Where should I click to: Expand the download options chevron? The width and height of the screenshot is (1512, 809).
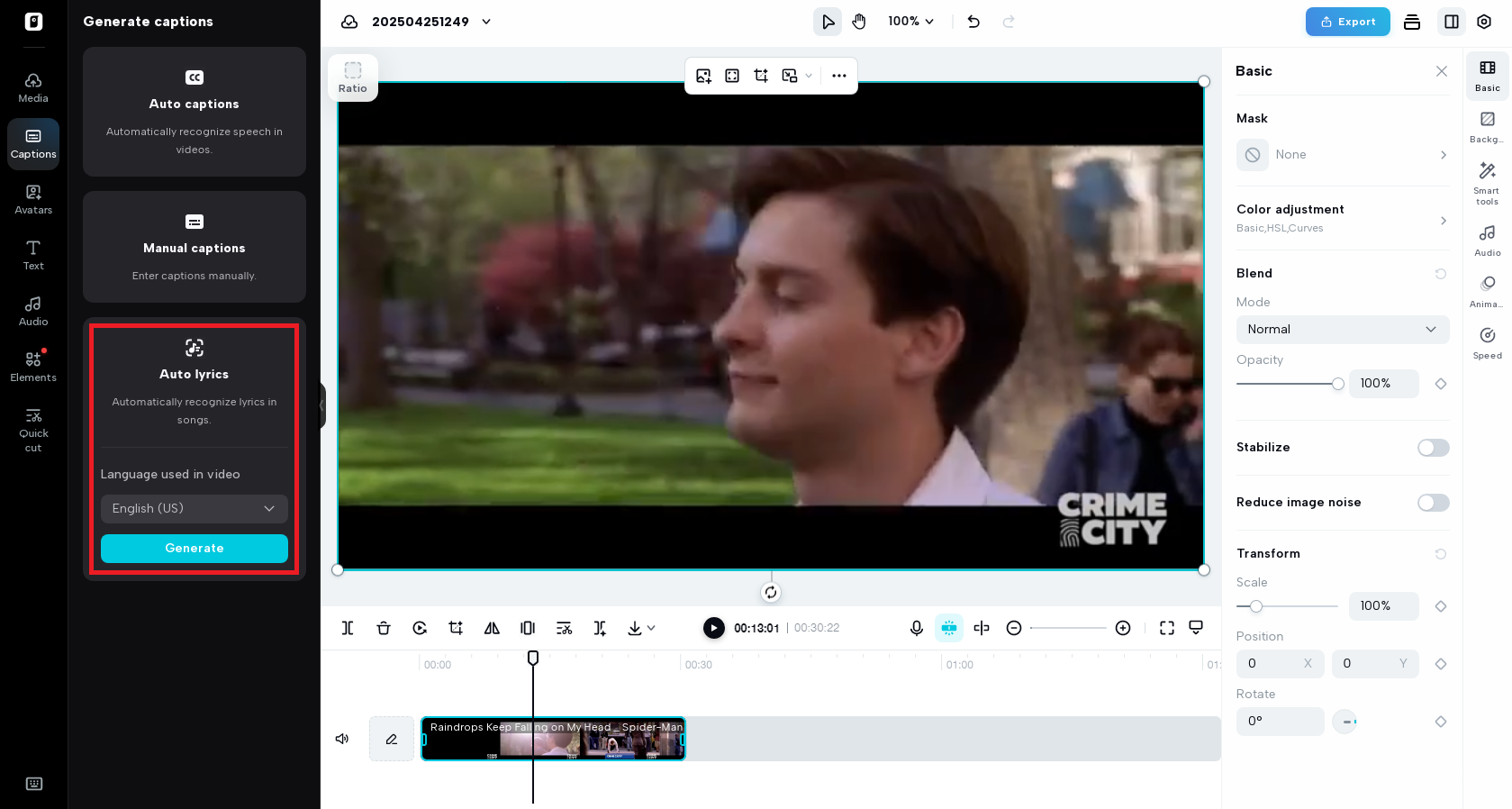651,628
